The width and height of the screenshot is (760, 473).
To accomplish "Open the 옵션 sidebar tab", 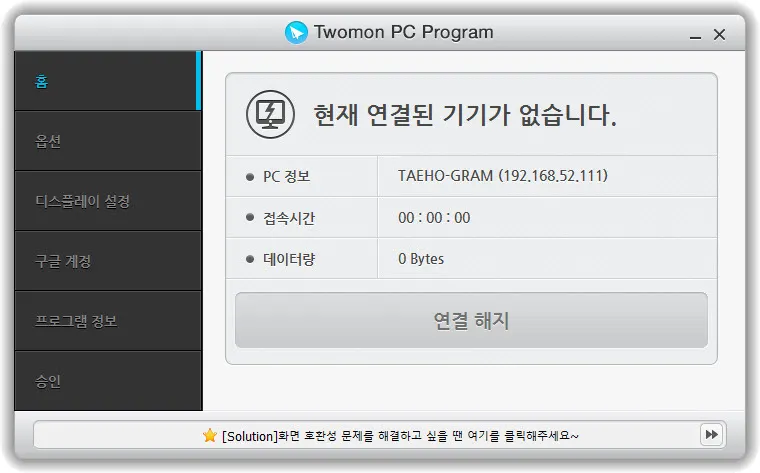I will 108,141.
